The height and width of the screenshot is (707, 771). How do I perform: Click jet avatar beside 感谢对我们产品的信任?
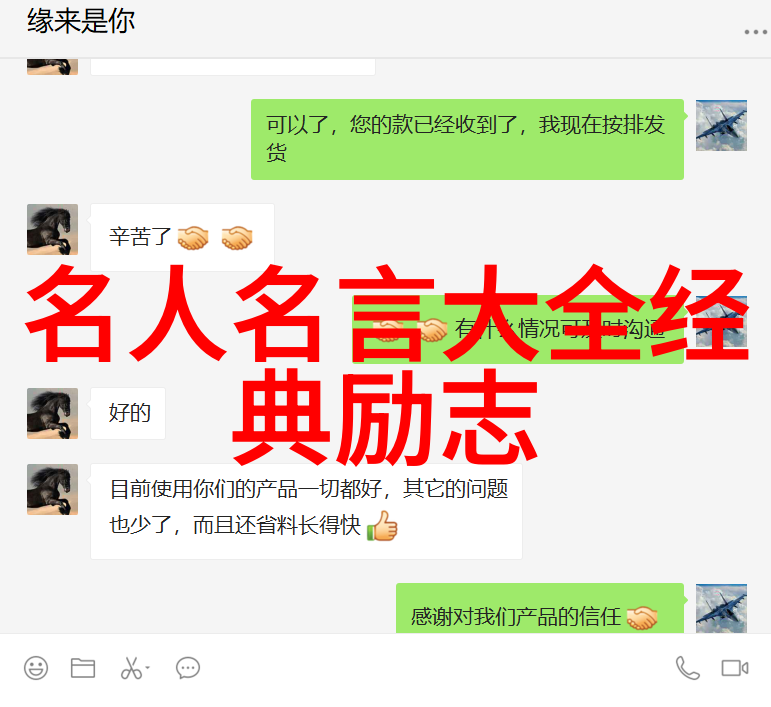pyautogui.click(x=721, y=609)
